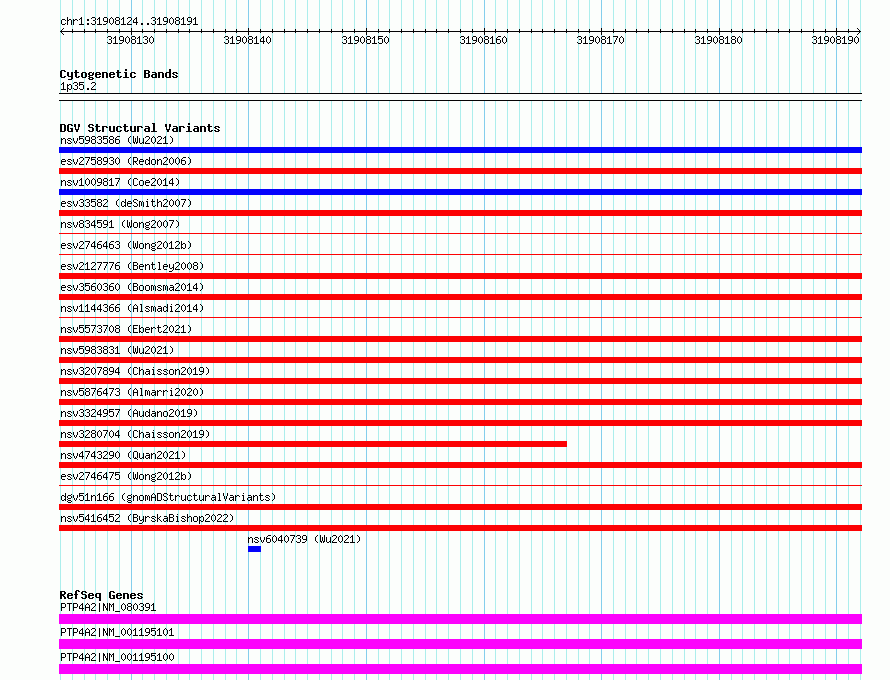Click the nsv5573708 (Ebert2021) label
The image size is (890, 680).
[x=126, y=329]
